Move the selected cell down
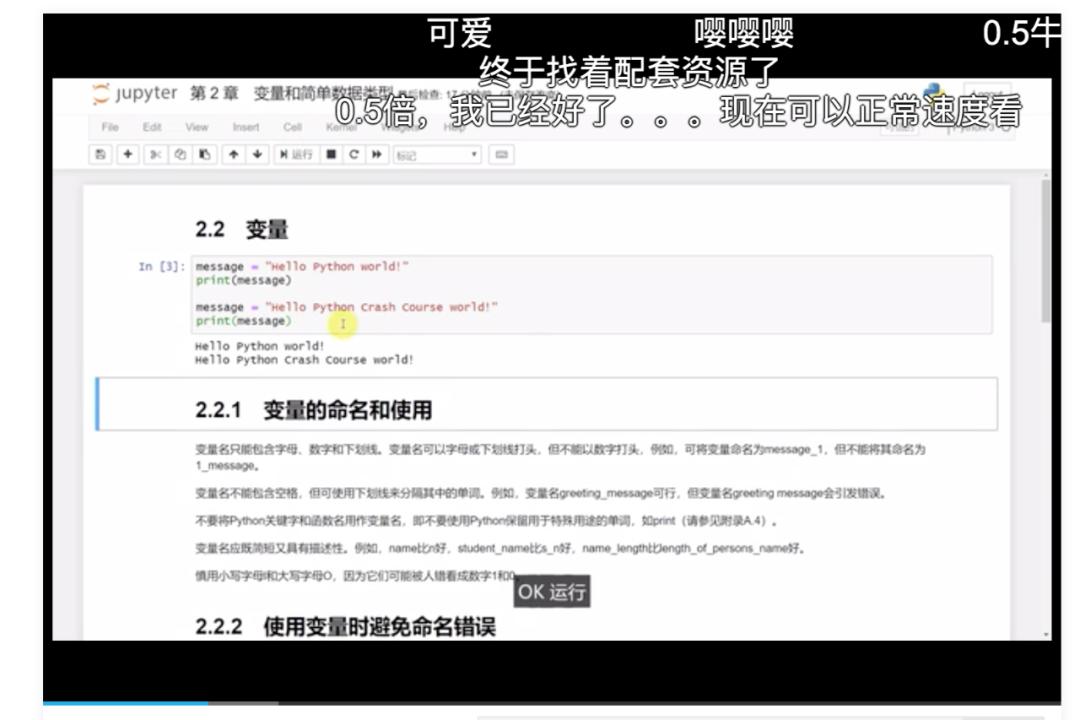This screenshot has height=720, width=1080. coord(258,152)
